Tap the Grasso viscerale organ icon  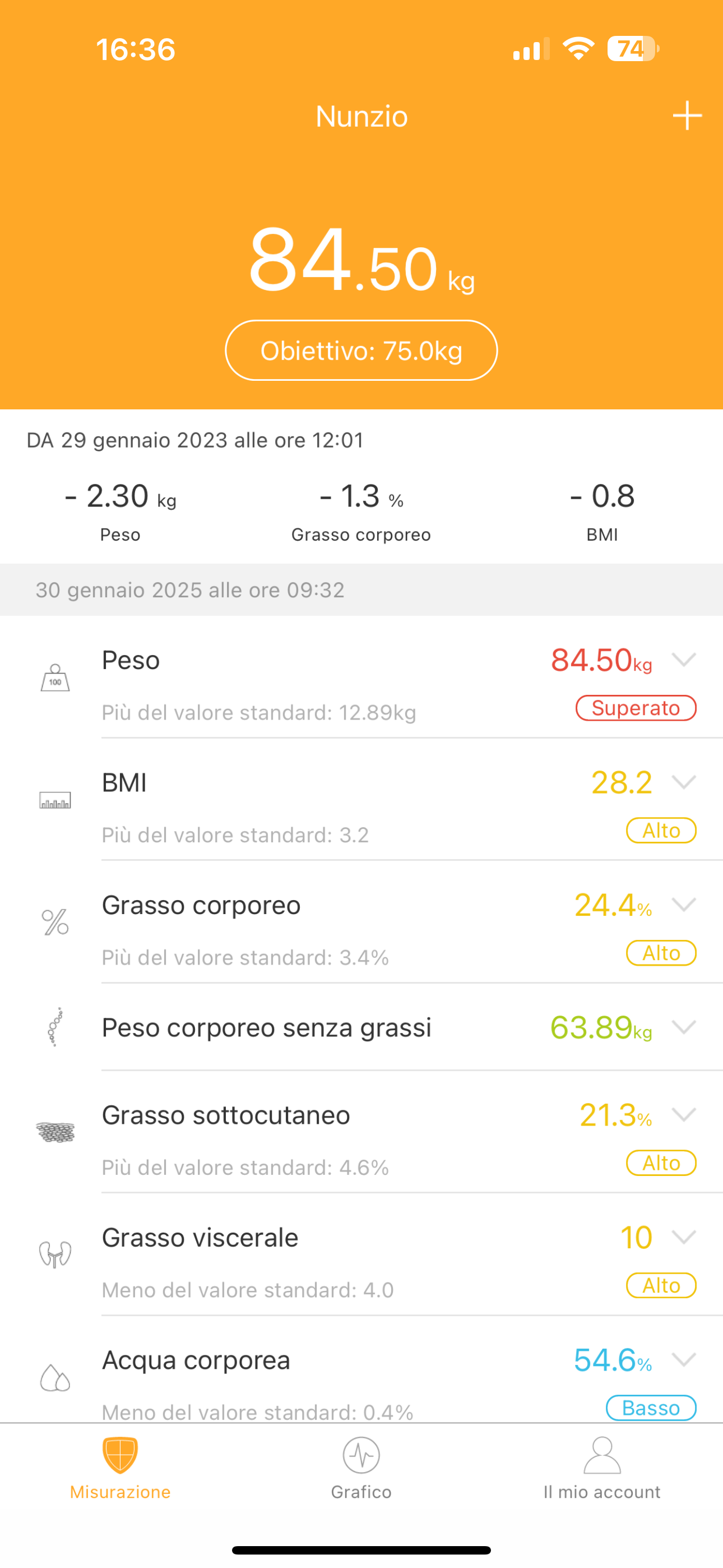[55, 1255]
